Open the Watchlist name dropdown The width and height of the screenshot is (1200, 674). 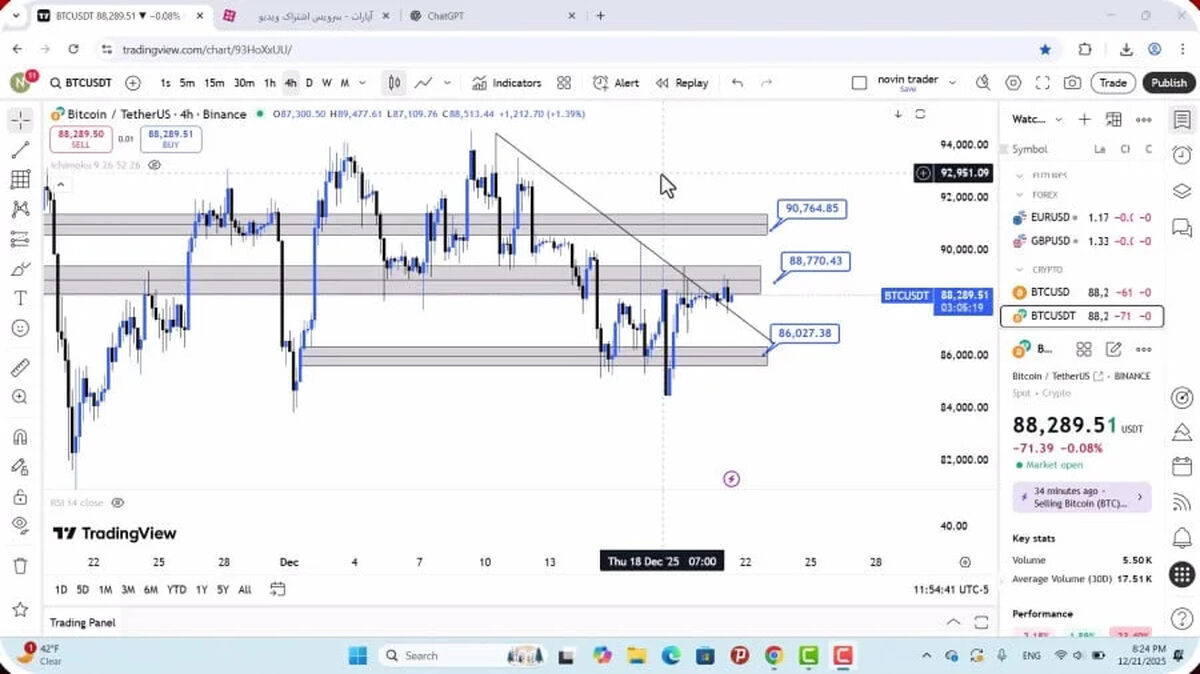coord(1037,119)
